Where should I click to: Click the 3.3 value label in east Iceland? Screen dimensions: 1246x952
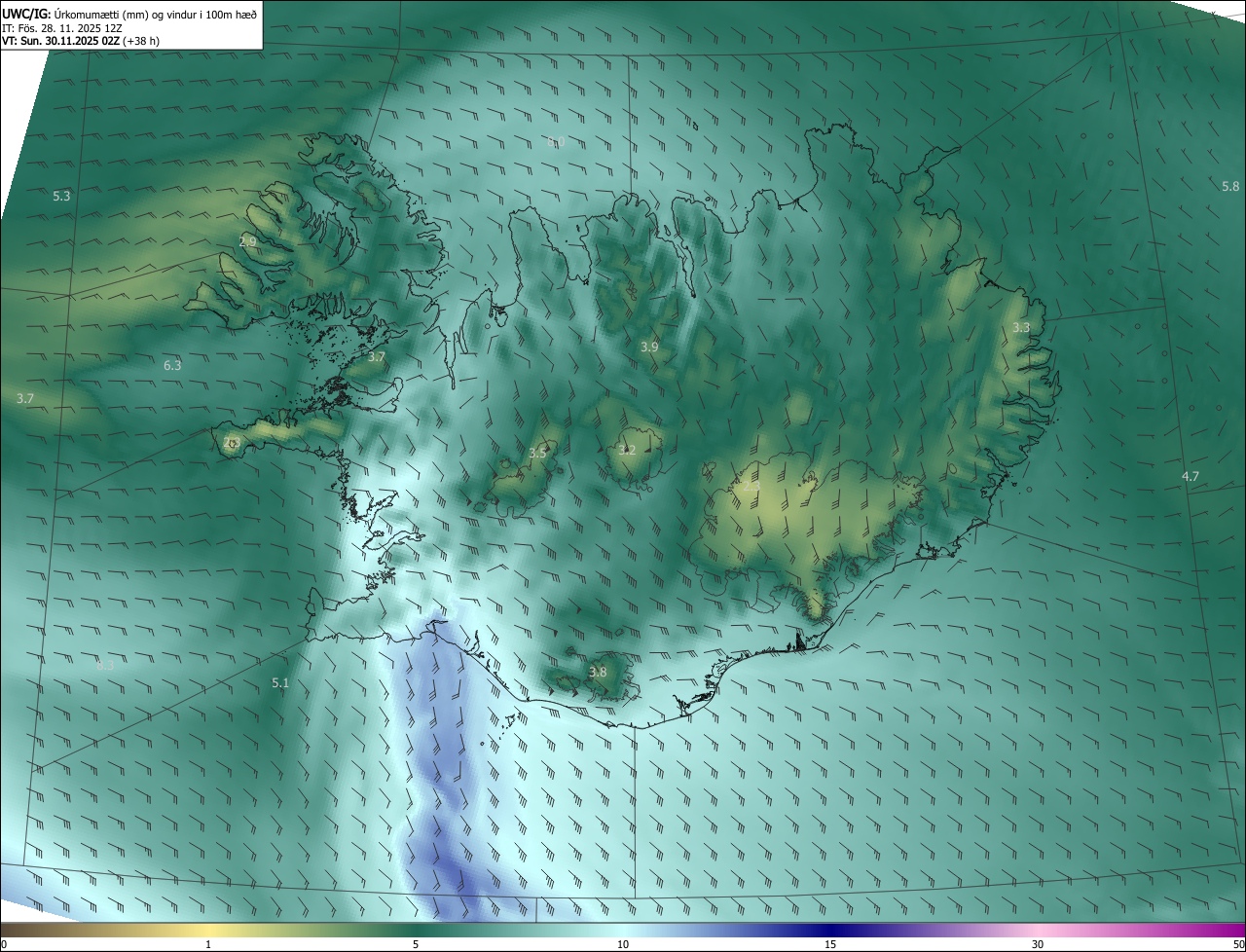pos(1020,327)
